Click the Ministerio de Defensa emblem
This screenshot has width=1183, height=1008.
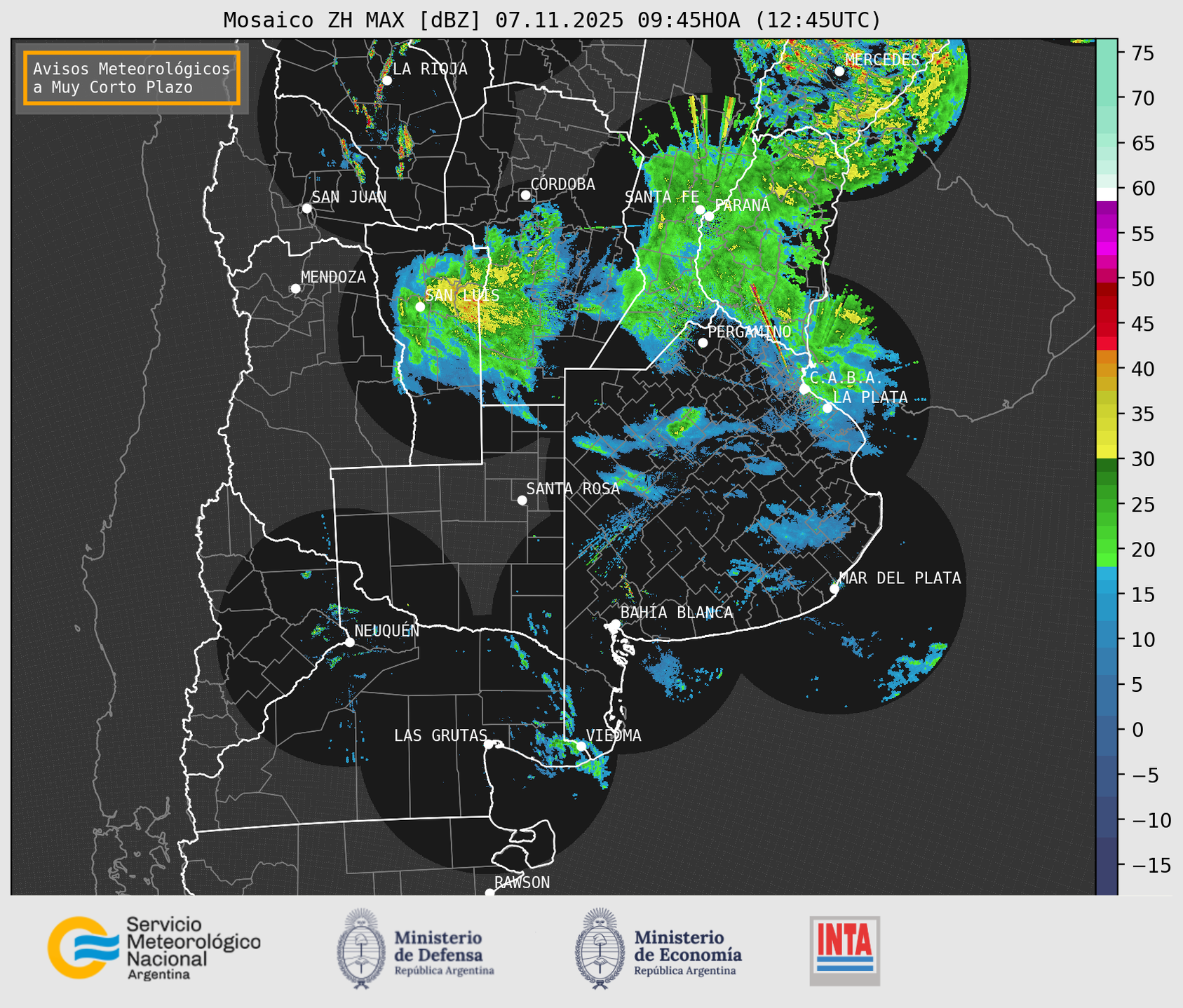360,948
